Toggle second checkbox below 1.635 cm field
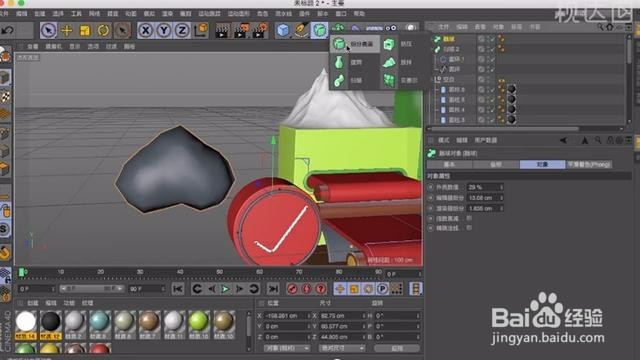The image size is (640, 360). click(469, 228)
